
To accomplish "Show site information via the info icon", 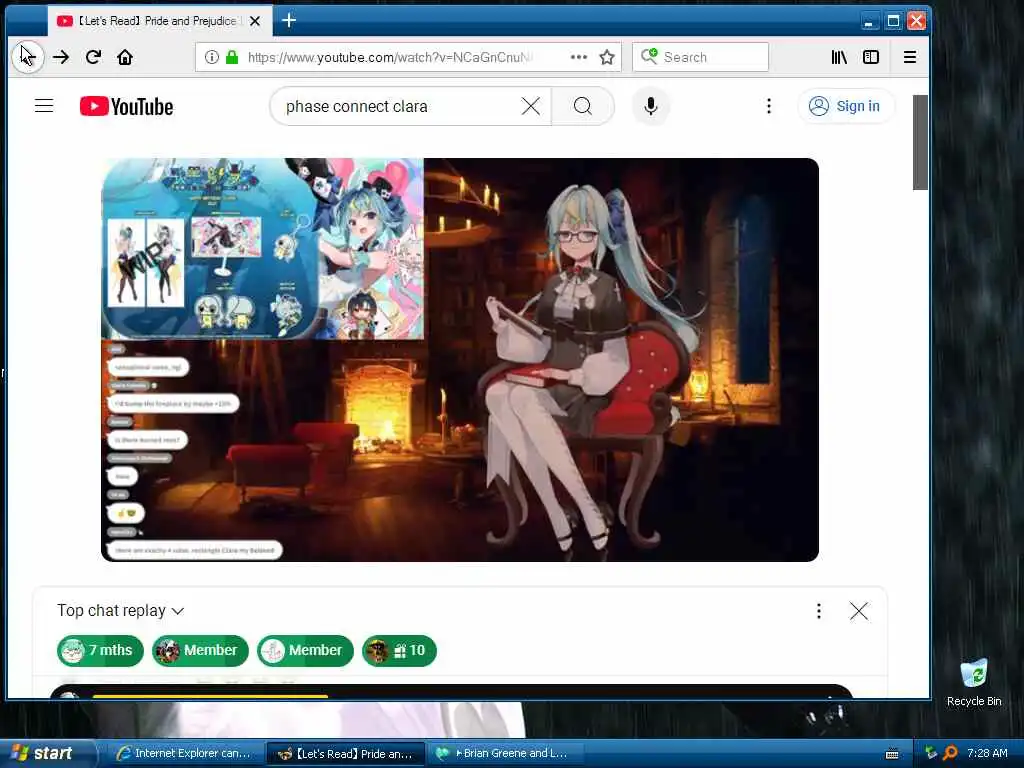I will coord(212,57).
